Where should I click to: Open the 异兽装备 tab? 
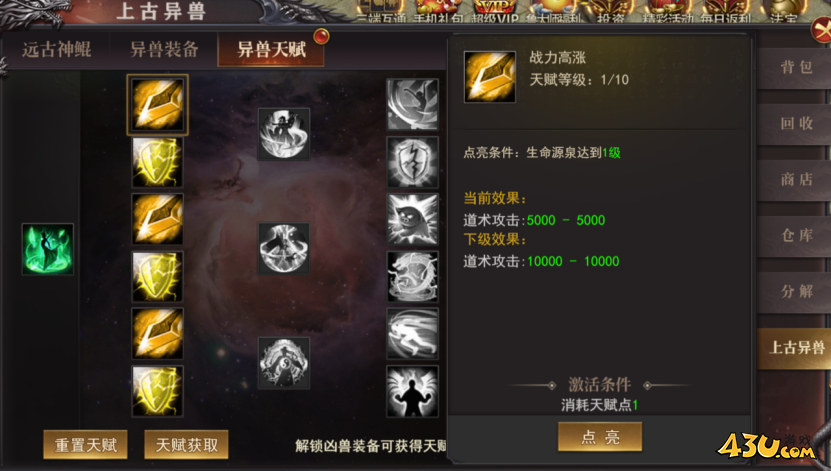(164, 50)
